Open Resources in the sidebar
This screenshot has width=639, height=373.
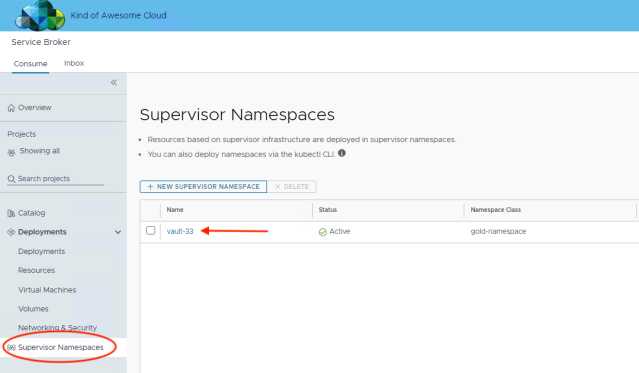(36, 270)
